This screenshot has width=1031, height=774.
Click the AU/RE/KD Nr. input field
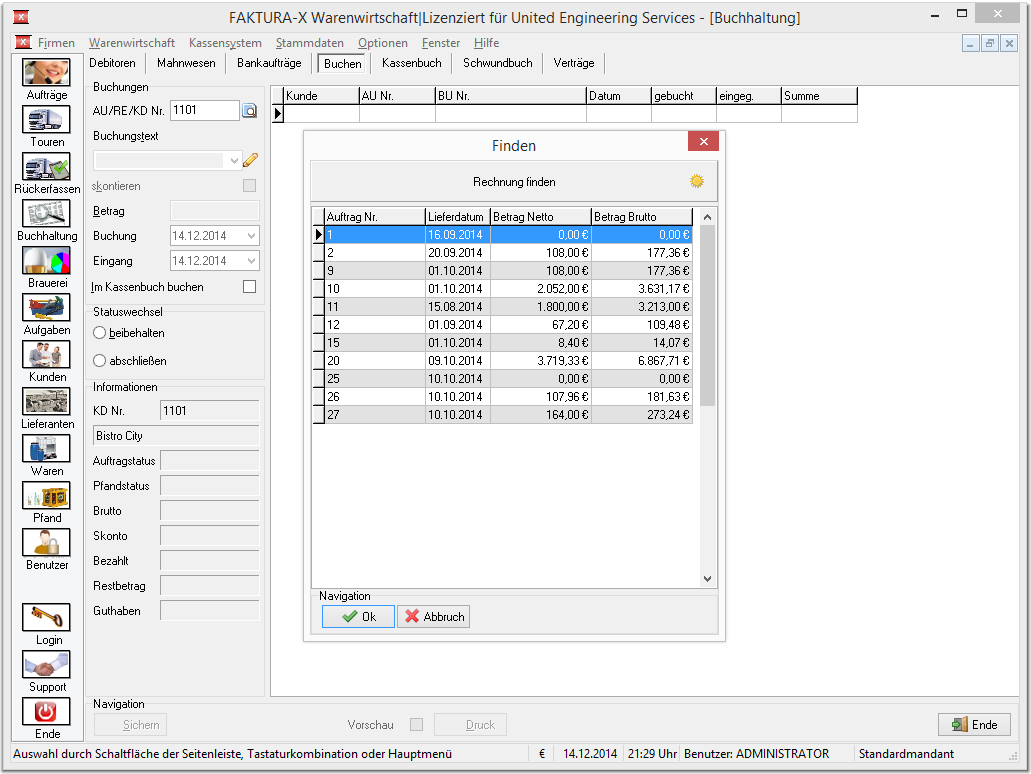pos(204,110)
